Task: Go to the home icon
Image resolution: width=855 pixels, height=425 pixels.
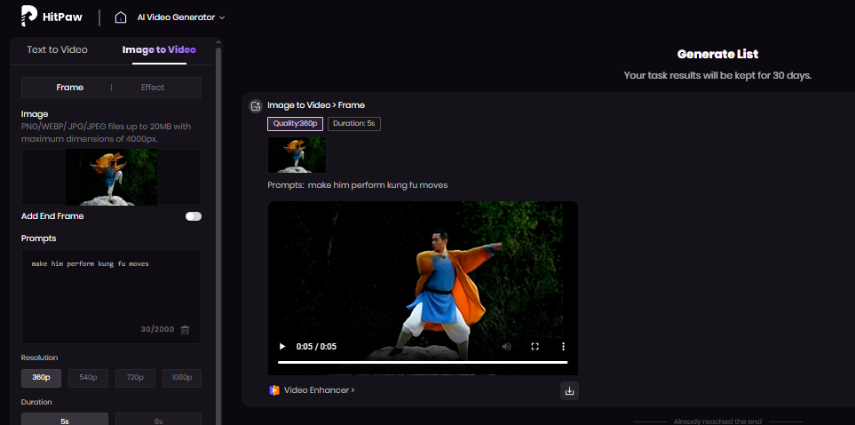Action: [121, 17]
